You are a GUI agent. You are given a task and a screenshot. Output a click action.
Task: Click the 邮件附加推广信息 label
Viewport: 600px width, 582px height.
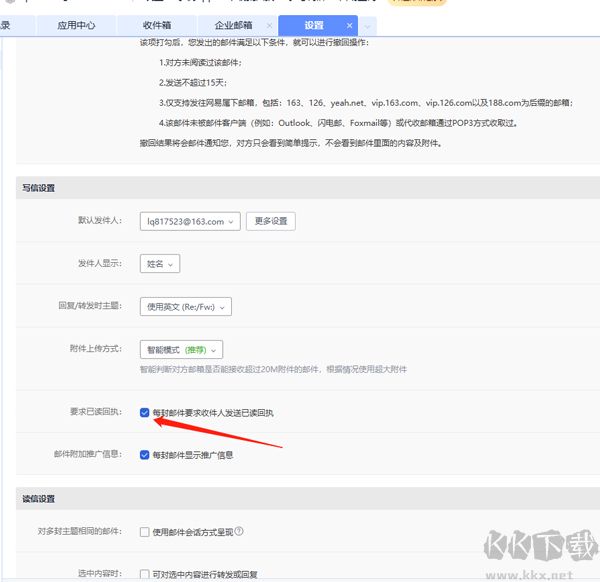click(88, 454)
